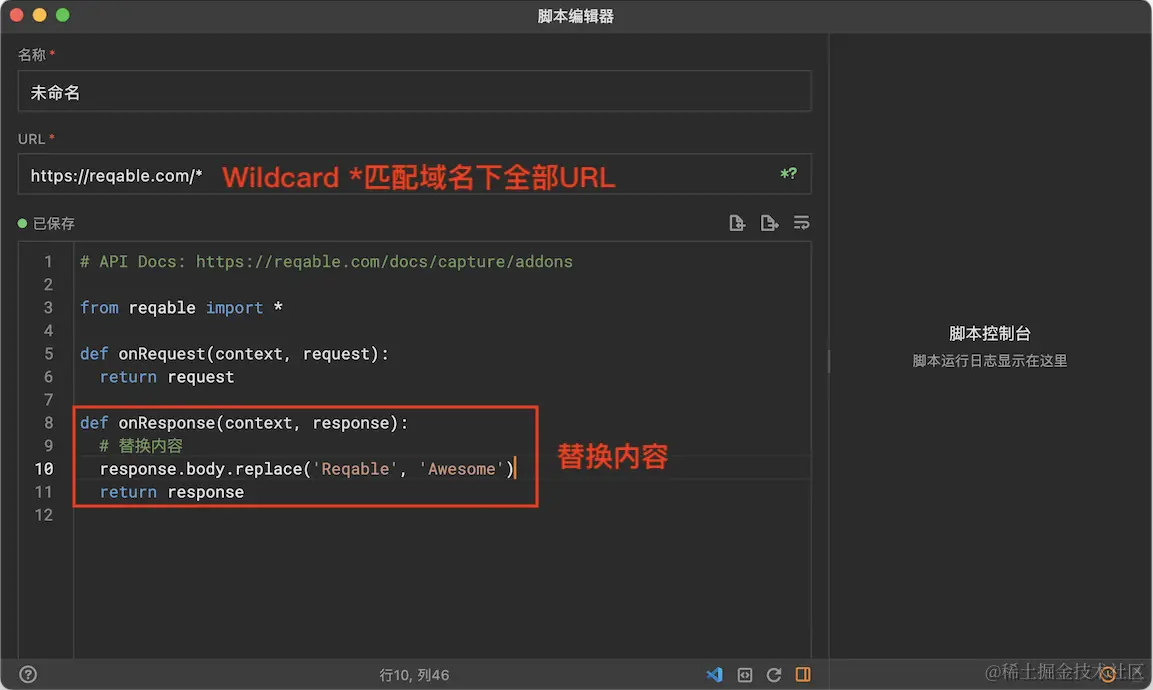Click the response.body.replace code line
The height and width of the screenshot is (690, 1153).
[306, 469]
